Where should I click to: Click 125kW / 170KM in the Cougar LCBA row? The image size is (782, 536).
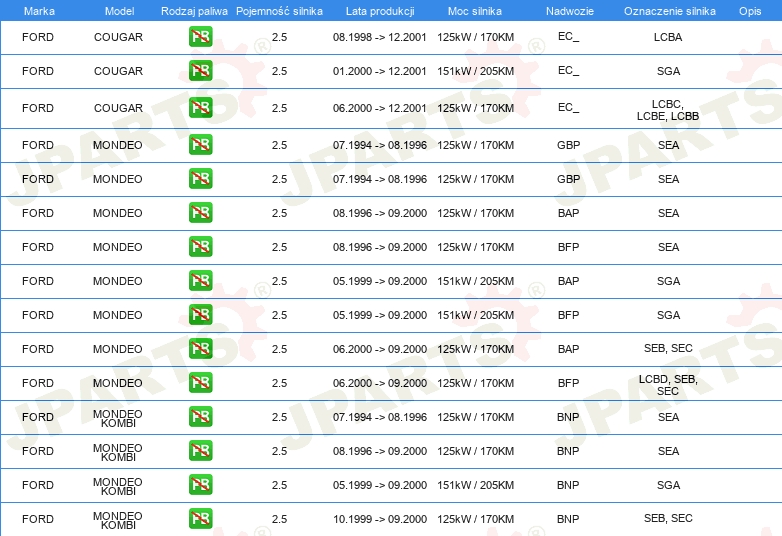475,37
